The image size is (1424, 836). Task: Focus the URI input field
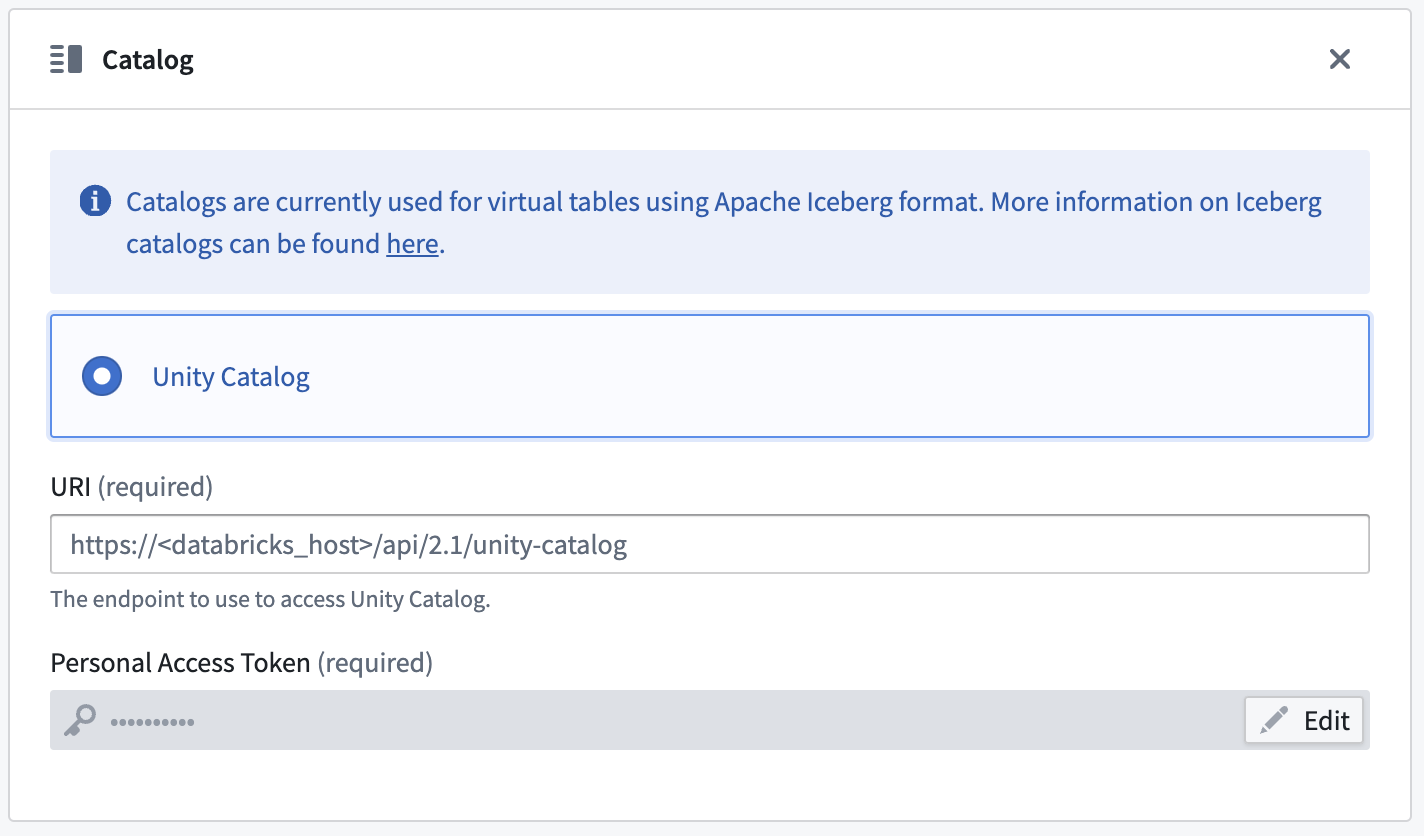tap(709, 544)
